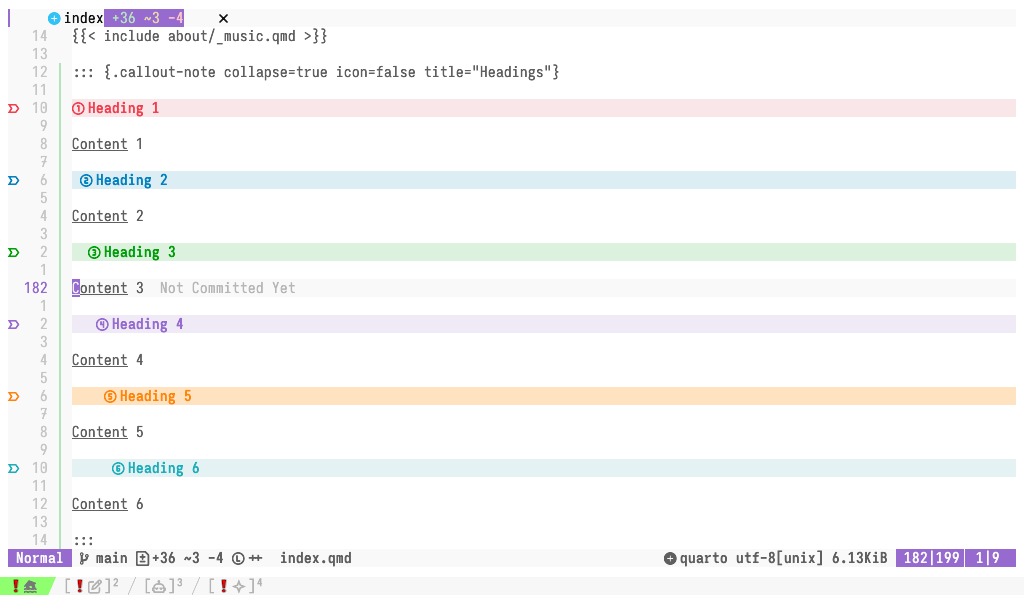This screenshot has width=1024, height=595.
Task: Click the '+36' added count in statusline
Action: coord(163,558)
